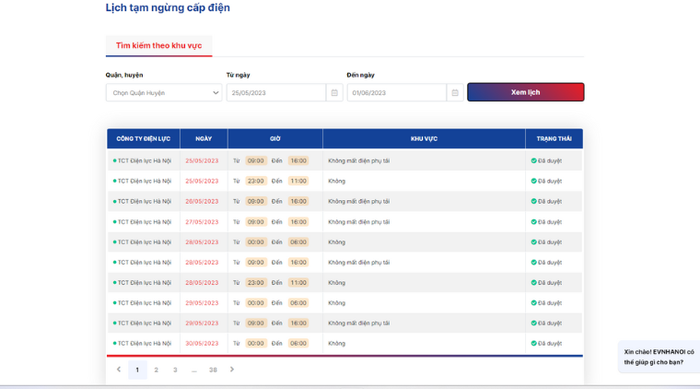Open the Đến ngày calendar picker icon
This screenshot has height=389, width=700.
click(455, 93)
